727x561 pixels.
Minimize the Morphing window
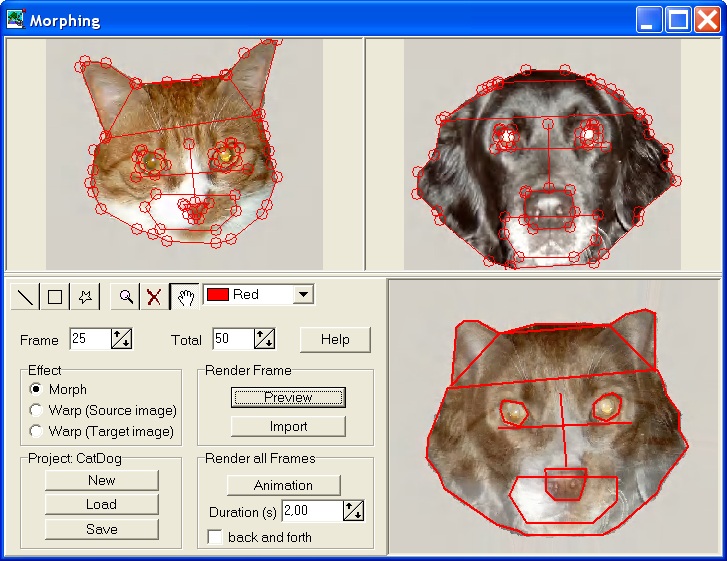[x=649, y=20]
